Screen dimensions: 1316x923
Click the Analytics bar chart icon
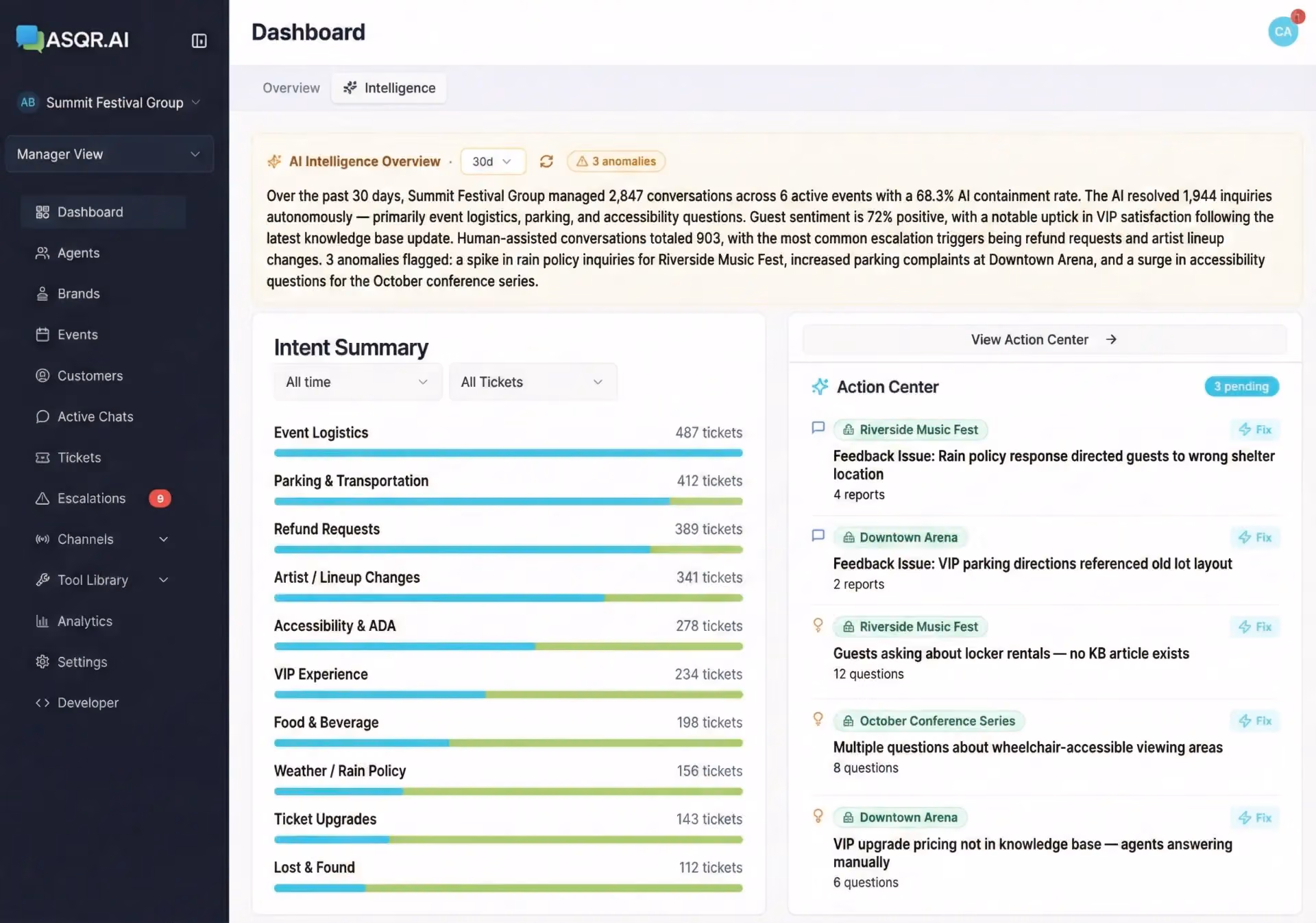pyautogui.click(x=42, y=621)
